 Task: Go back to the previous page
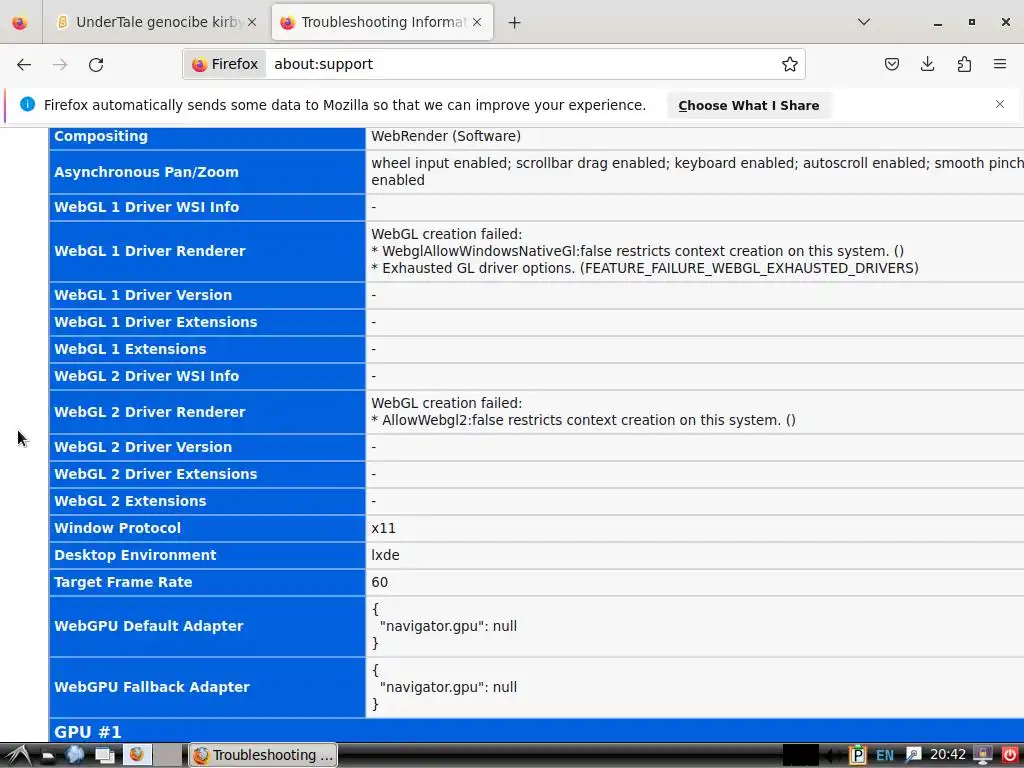24,64
